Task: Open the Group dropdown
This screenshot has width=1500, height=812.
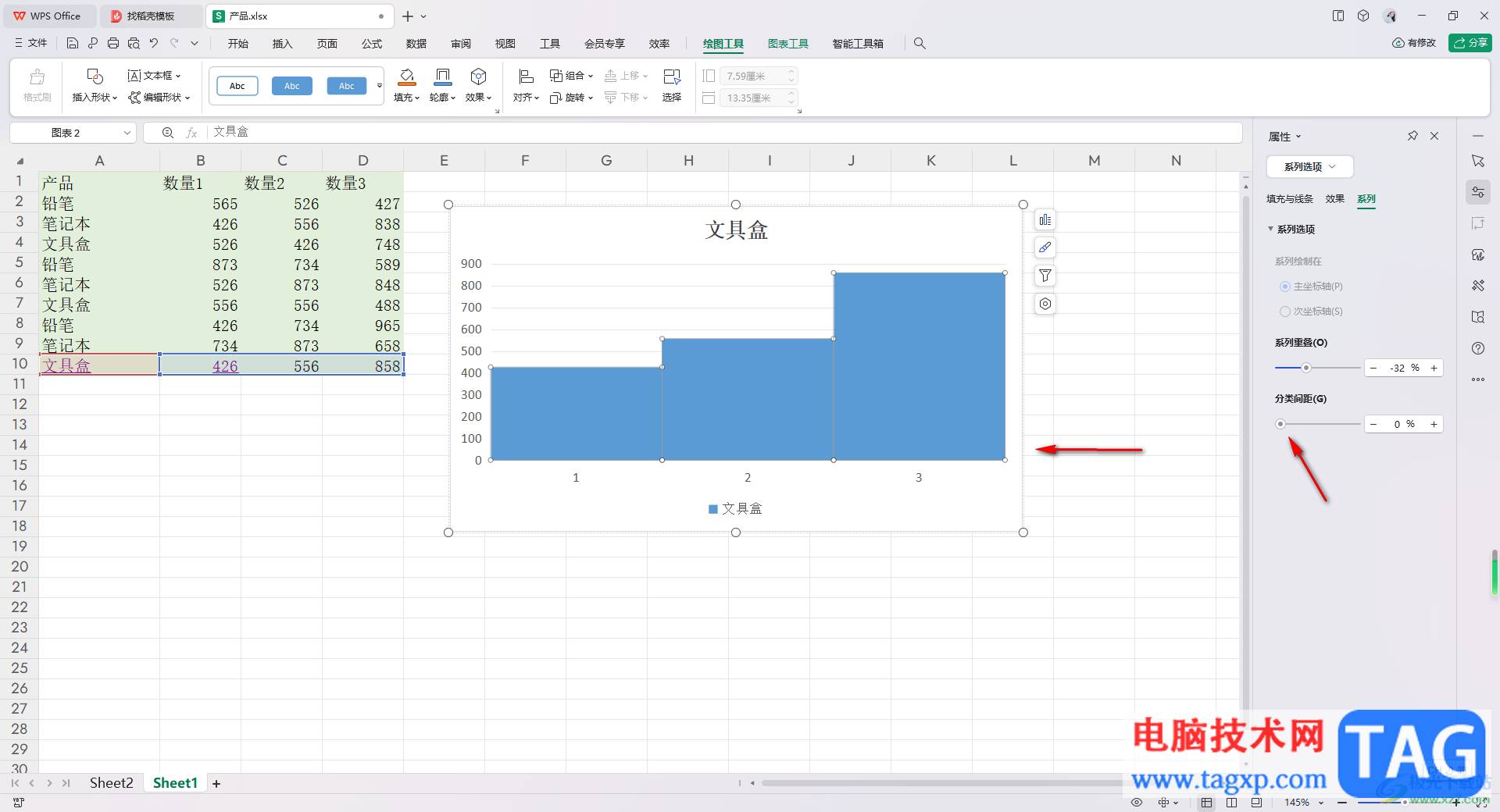Action: tap(572, 76)
